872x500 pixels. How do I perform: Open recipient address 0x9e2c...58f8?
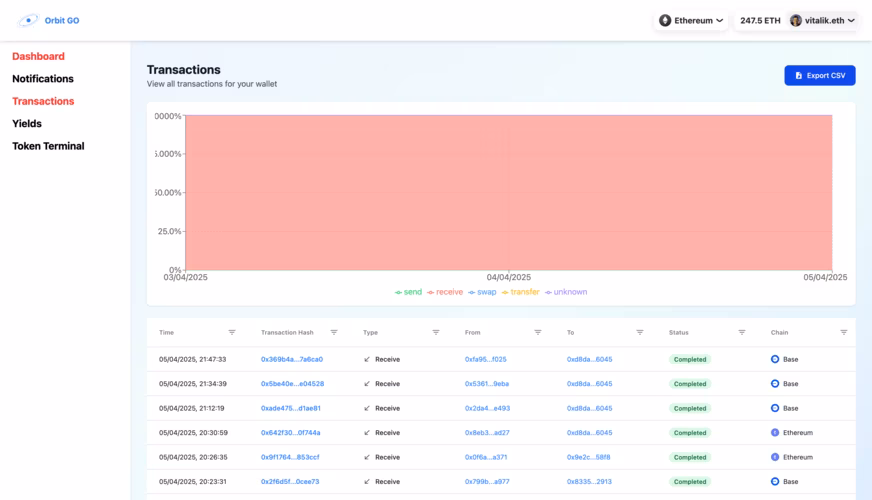[x=588, y=457]
